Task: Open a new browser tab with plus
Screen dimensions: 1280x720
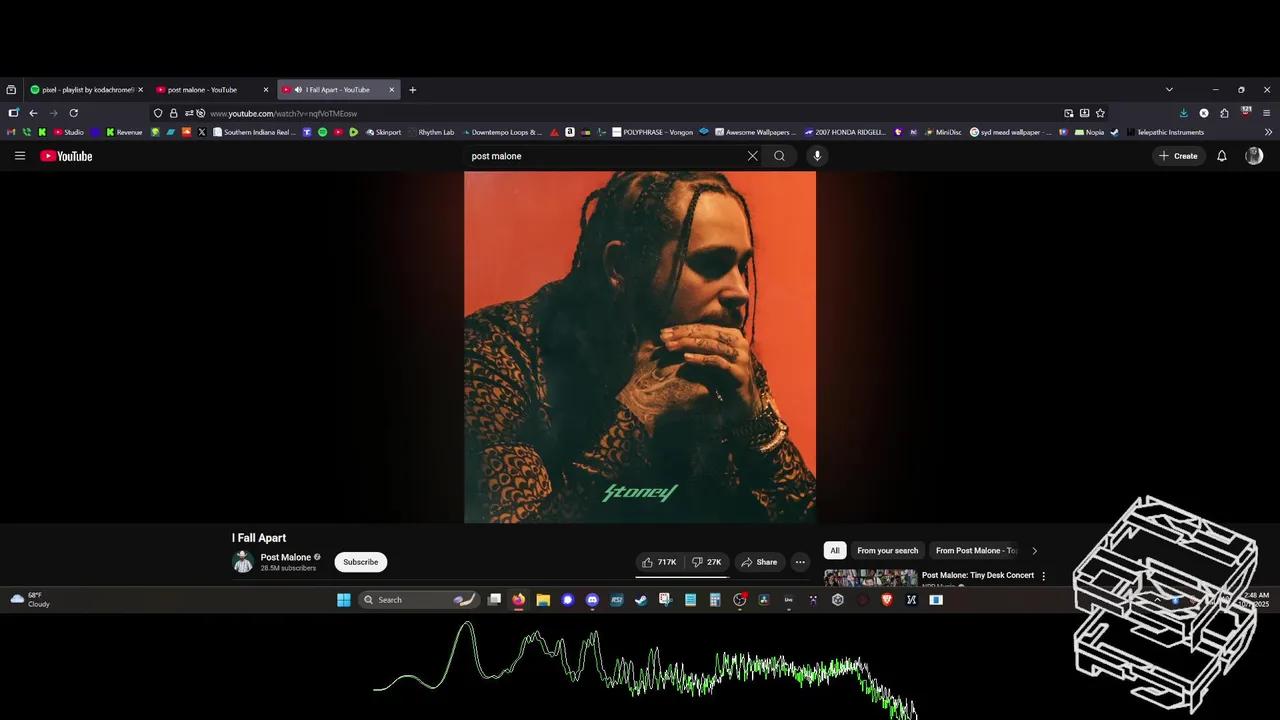Action: click(412, 90)
